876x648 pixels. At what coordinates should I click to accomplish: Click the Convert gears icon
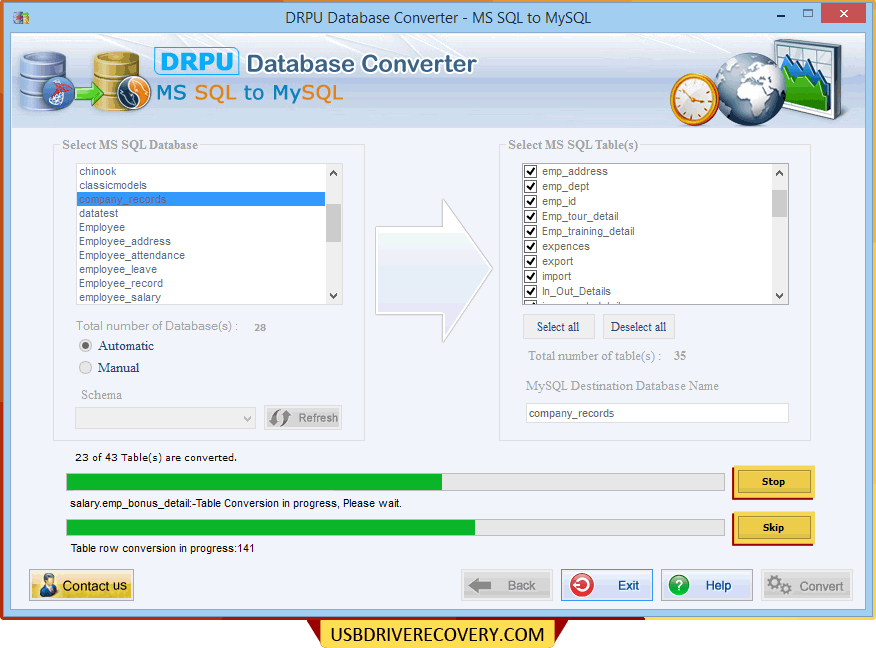pyautogui.click(x=779, y=585)
